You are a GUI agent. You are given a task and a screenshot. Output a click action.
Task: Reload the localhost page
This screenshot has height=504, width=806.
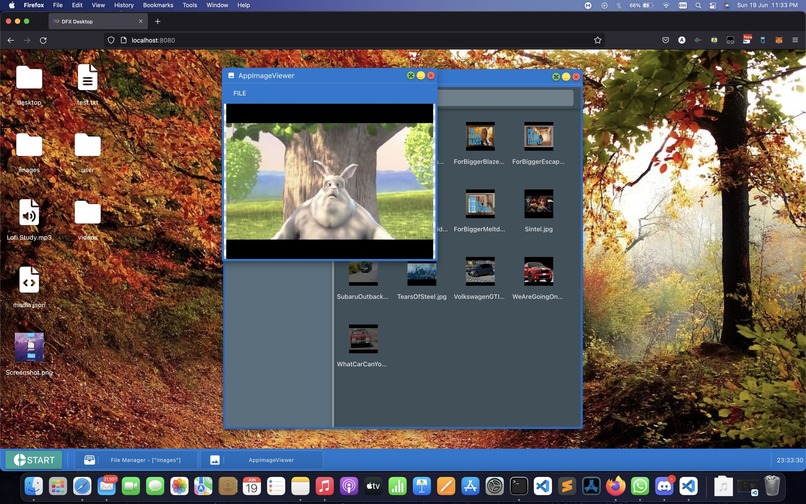tap(43, 40)
